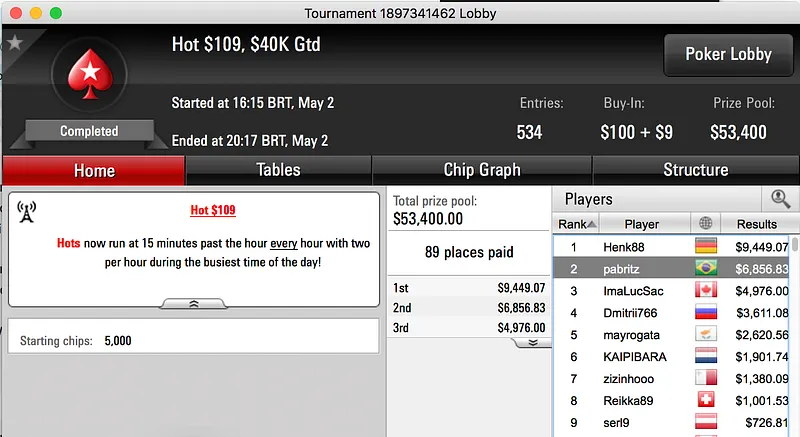
Task: Click the Poker Lobby button
Action: point(728,55)
